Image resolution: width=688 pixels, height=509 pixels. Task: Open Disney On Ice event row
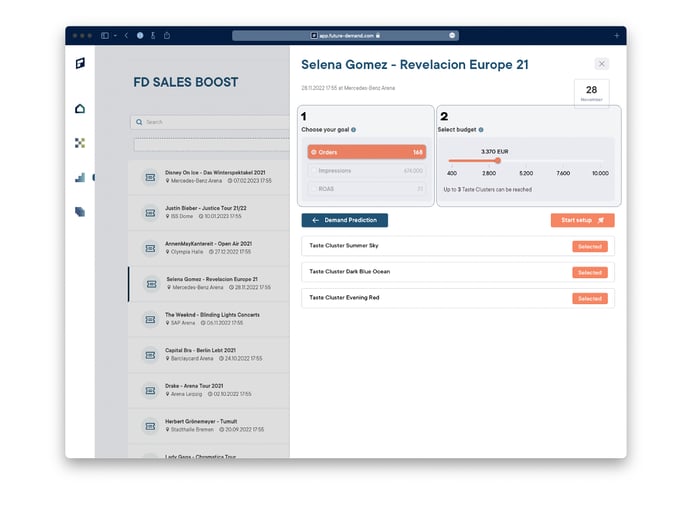[209, 177]
